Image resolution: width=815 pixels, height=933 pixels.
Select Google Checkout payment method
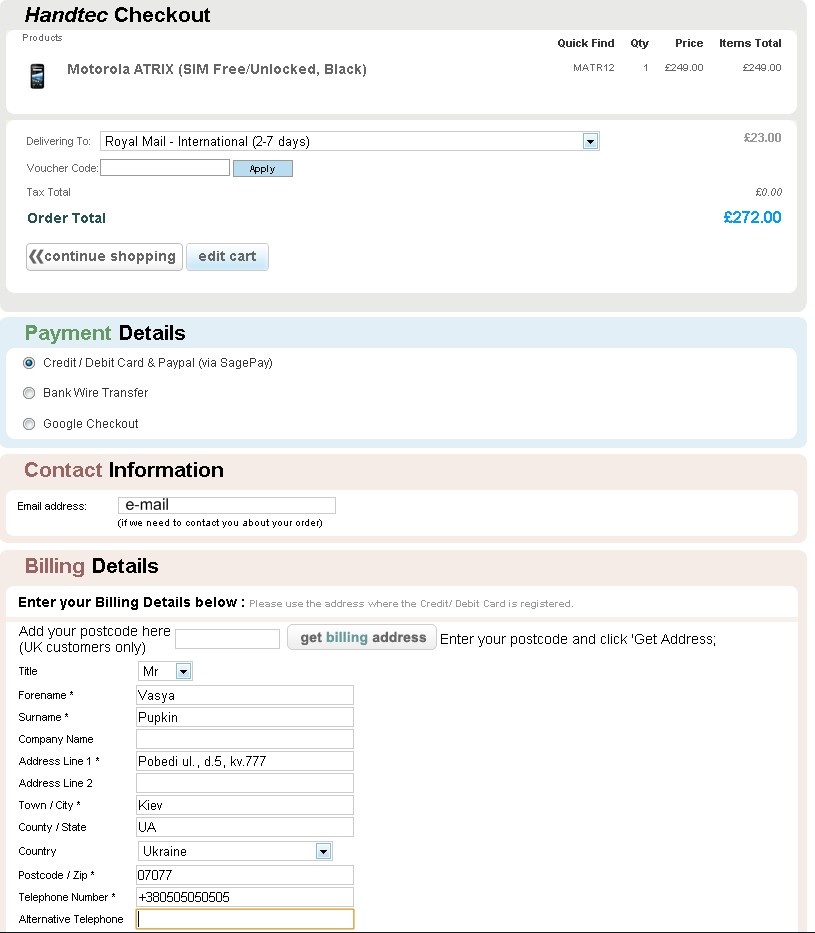pyautogui.click(x=29, y=424)
